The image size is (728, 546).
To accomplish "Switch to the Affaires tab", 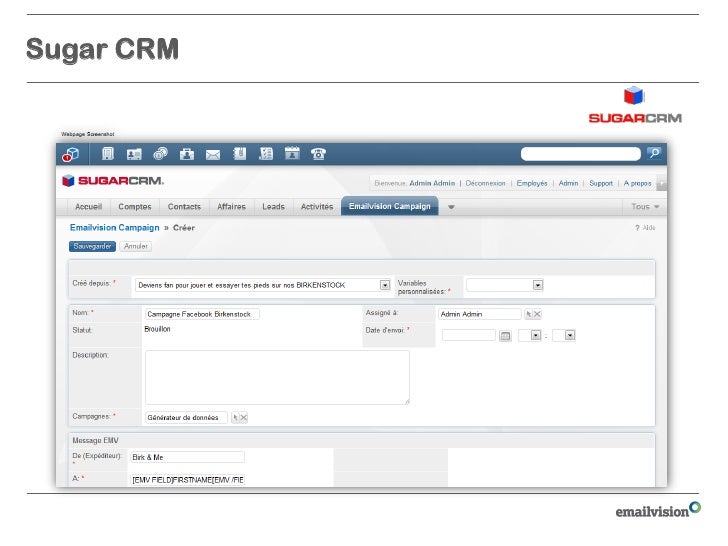I will (231, 207).
